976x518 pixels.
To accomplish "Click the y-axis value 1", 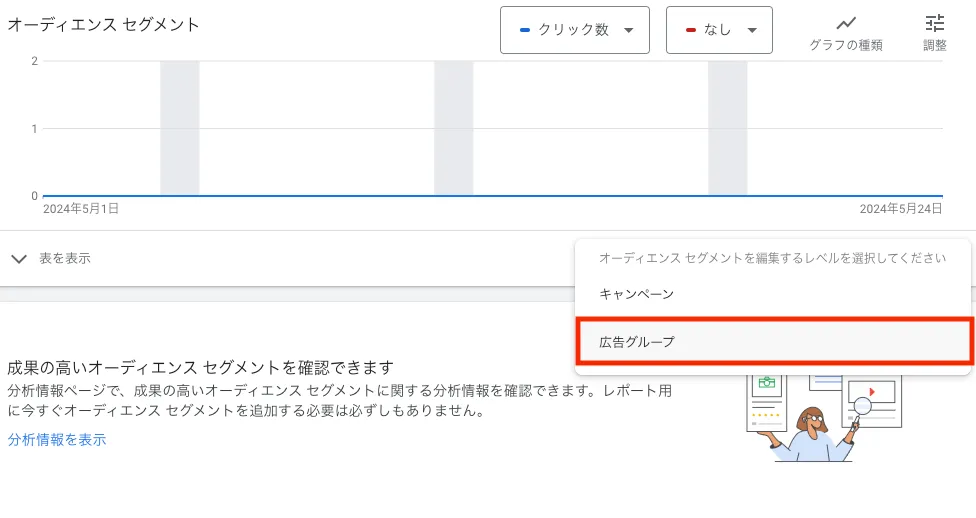I will point(35,129).
